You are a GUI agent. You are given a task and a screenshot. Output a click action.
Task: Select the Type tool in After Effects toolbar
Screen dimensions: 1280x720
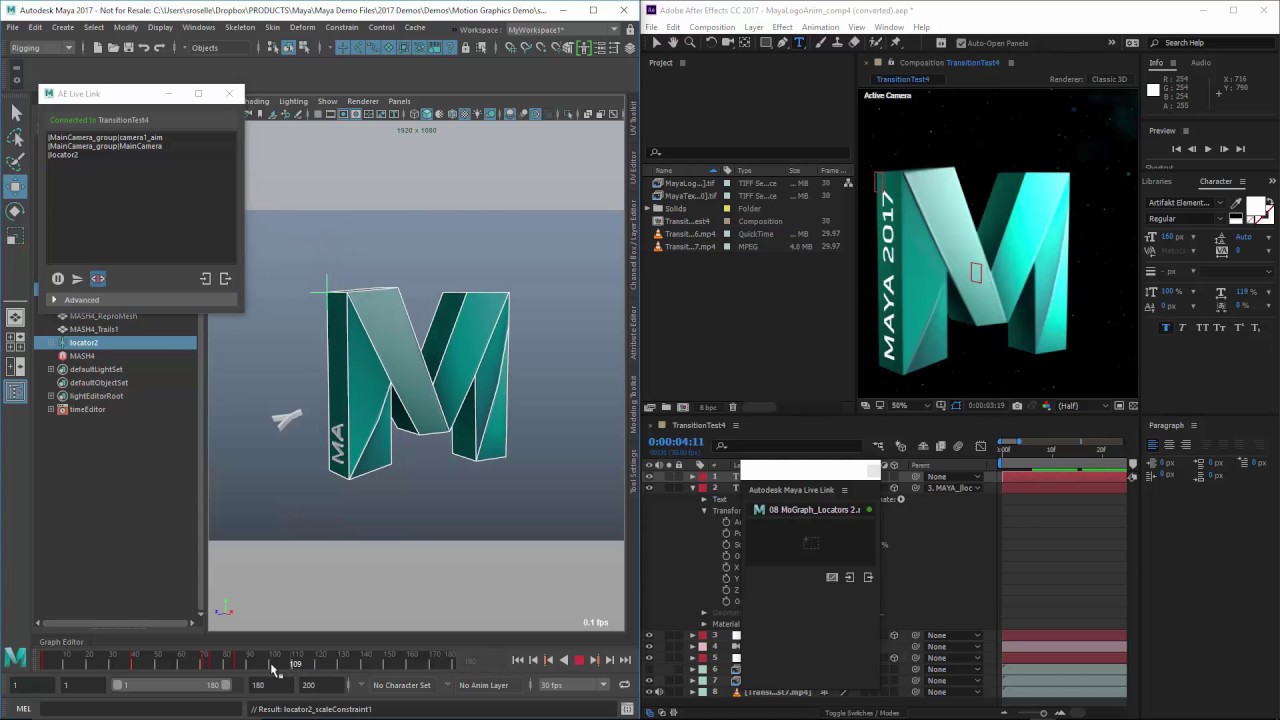point(799,43)
